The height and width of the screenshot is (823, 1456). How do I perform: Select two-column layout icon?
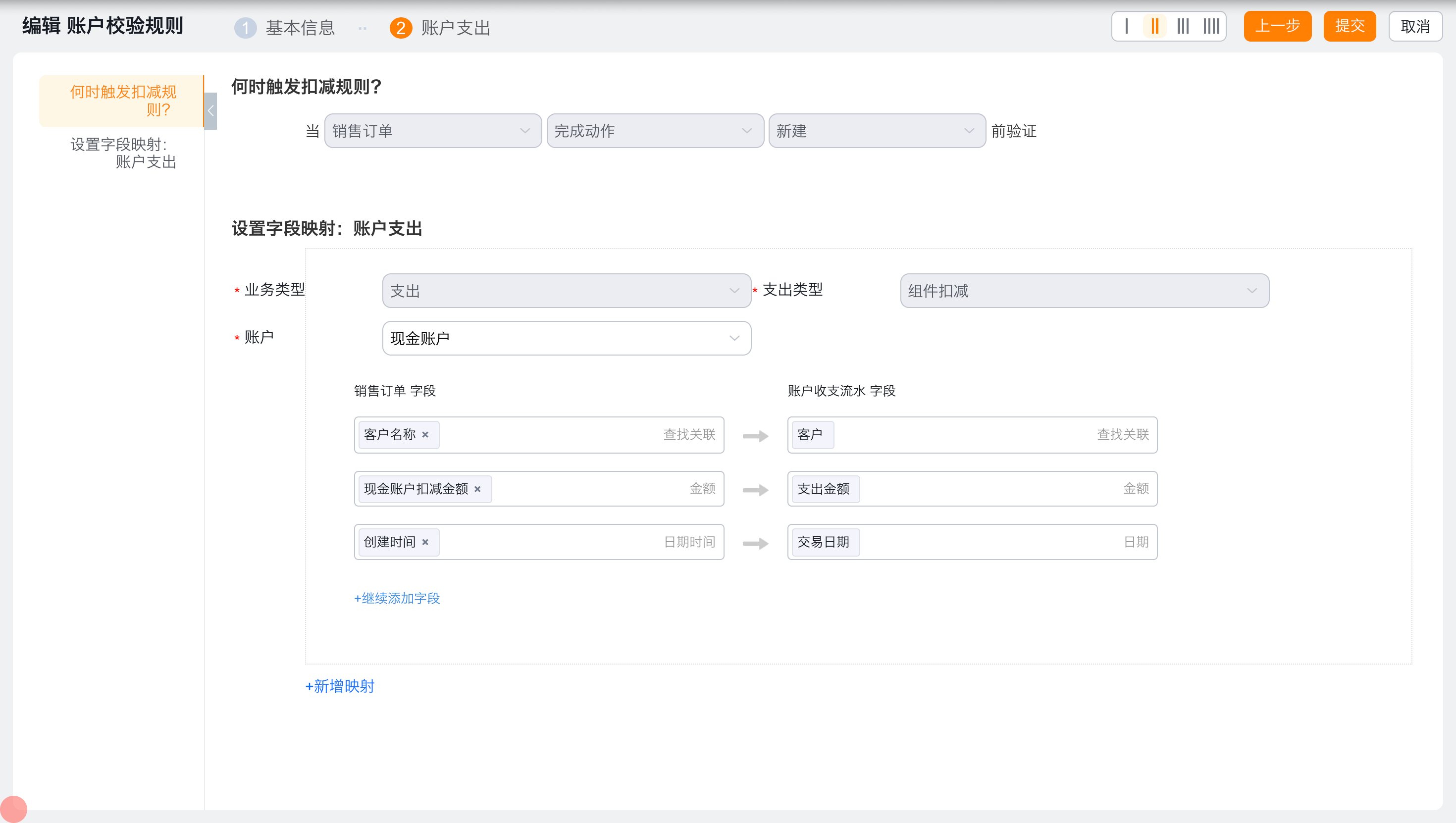tap(1155, 26)
